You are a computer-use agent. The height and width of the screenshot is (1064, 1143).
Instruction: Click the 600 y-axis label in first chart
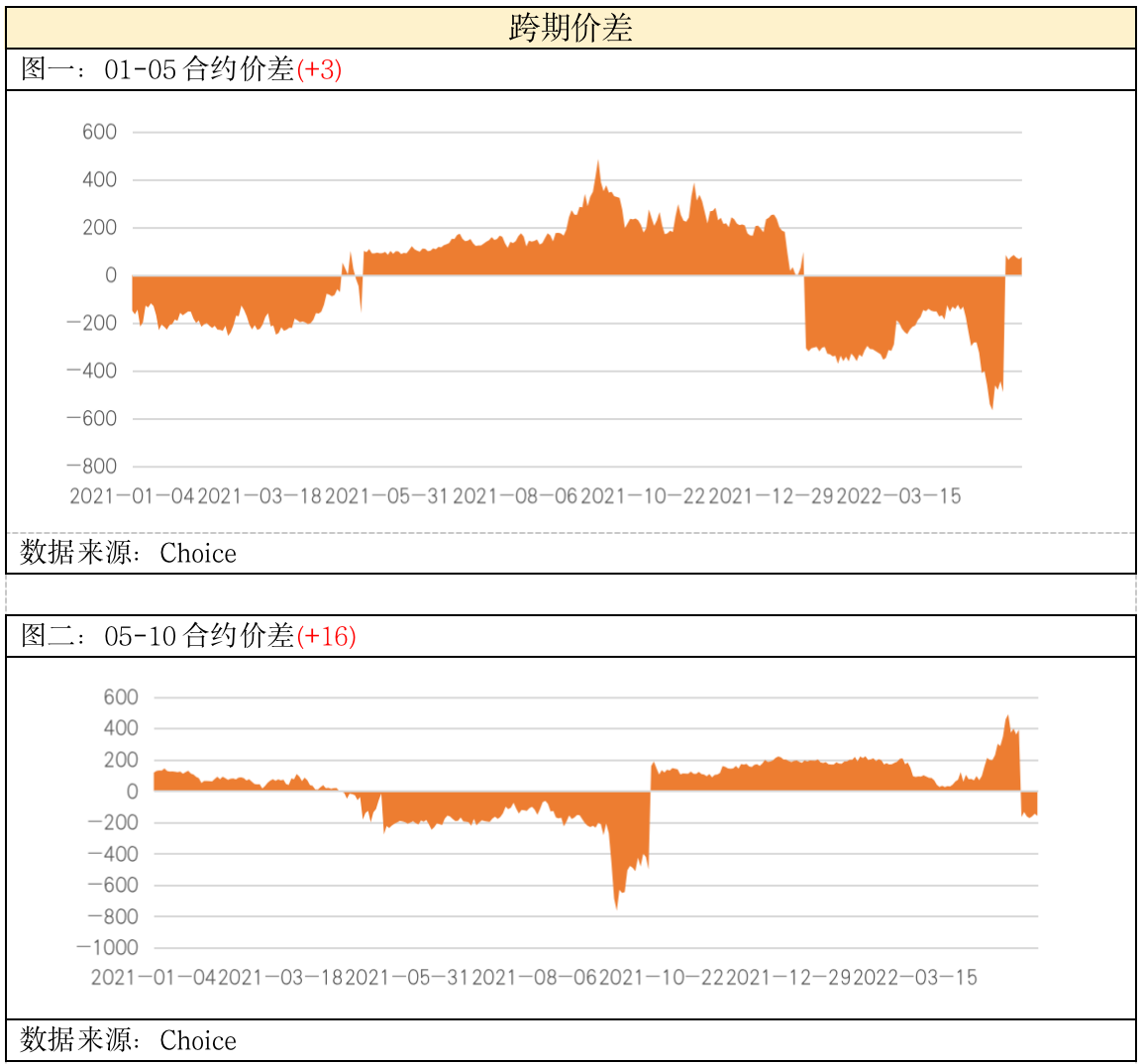(99, 132)
